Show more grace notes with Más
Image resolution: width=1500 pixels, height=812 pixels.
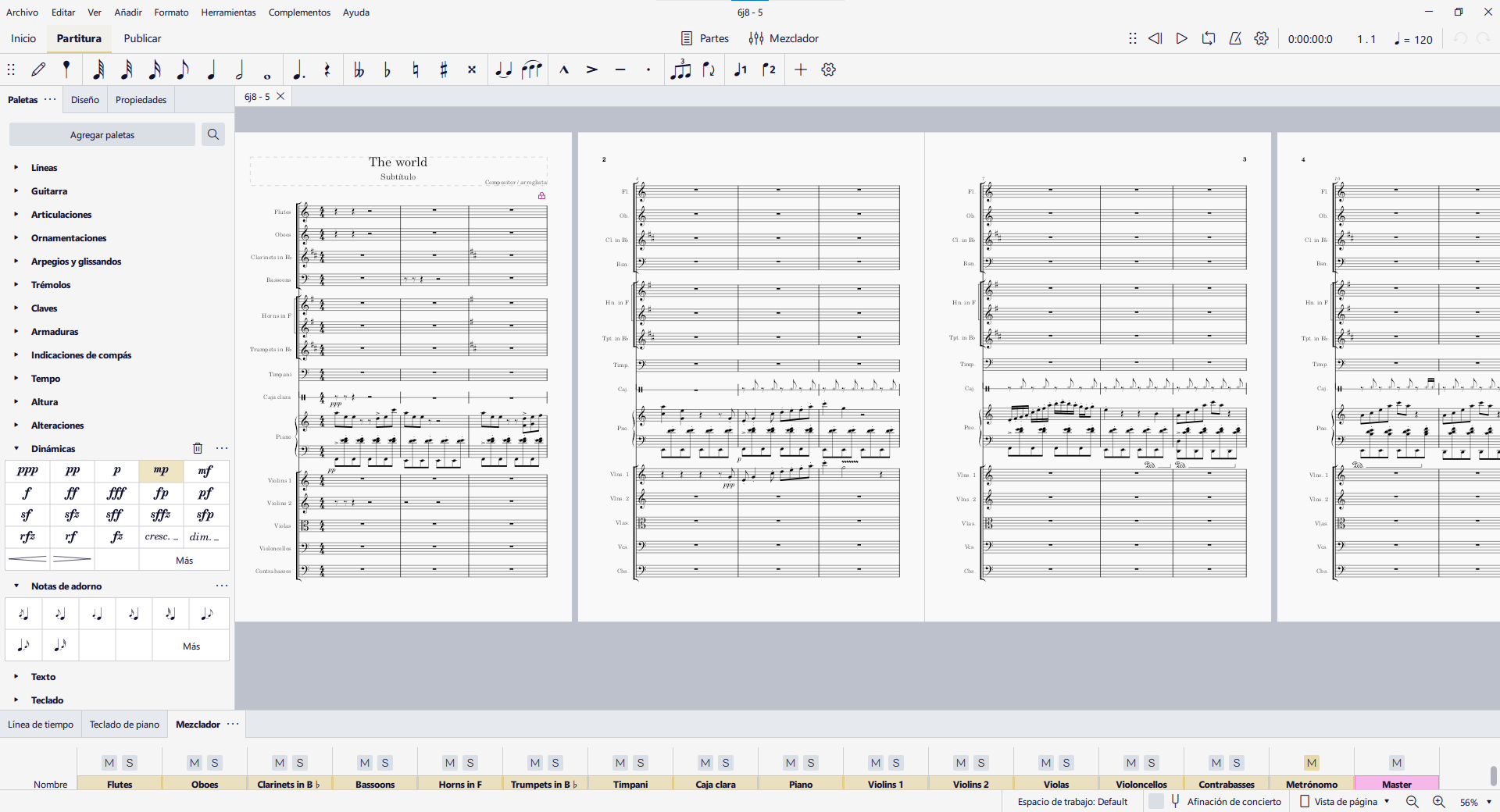click(191, 646)
